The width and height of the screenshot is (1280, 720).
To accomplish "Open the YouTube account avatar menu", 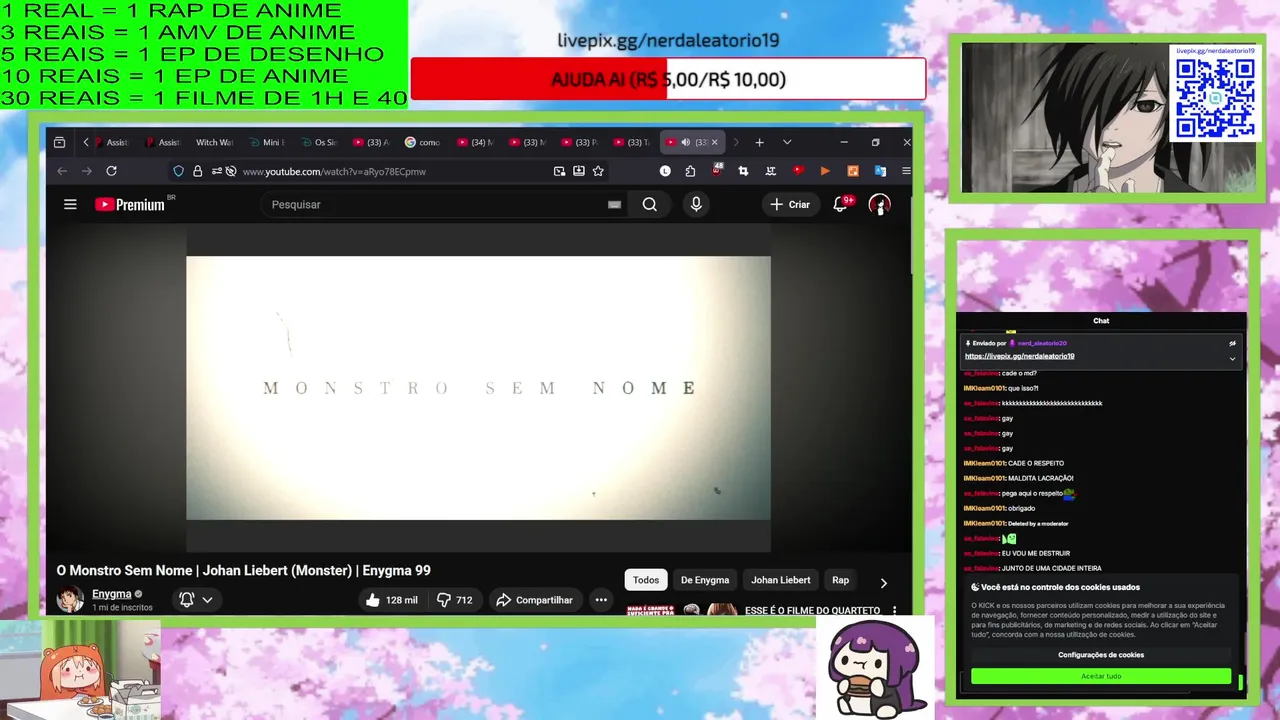I will 879,204.
